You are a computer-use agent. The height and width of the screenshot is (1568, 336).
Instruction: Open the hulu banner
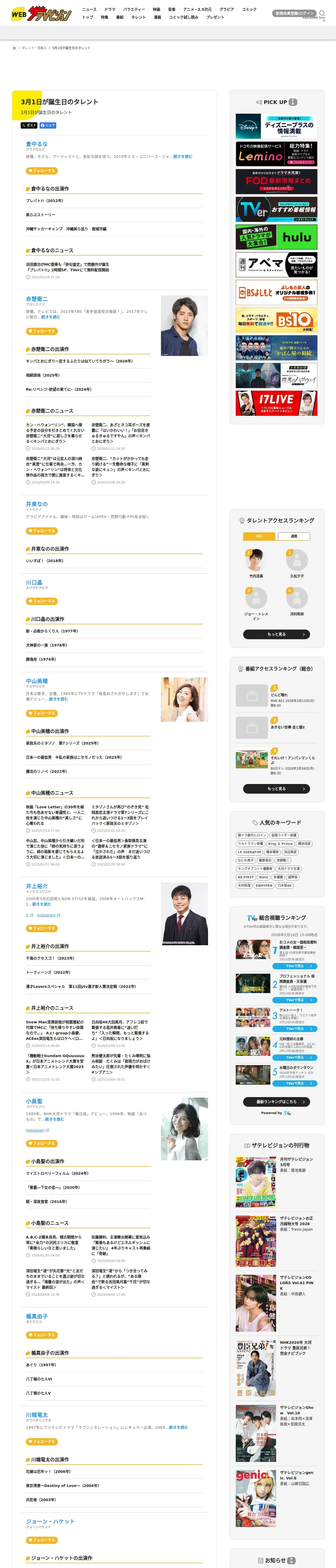coord(276,237)
